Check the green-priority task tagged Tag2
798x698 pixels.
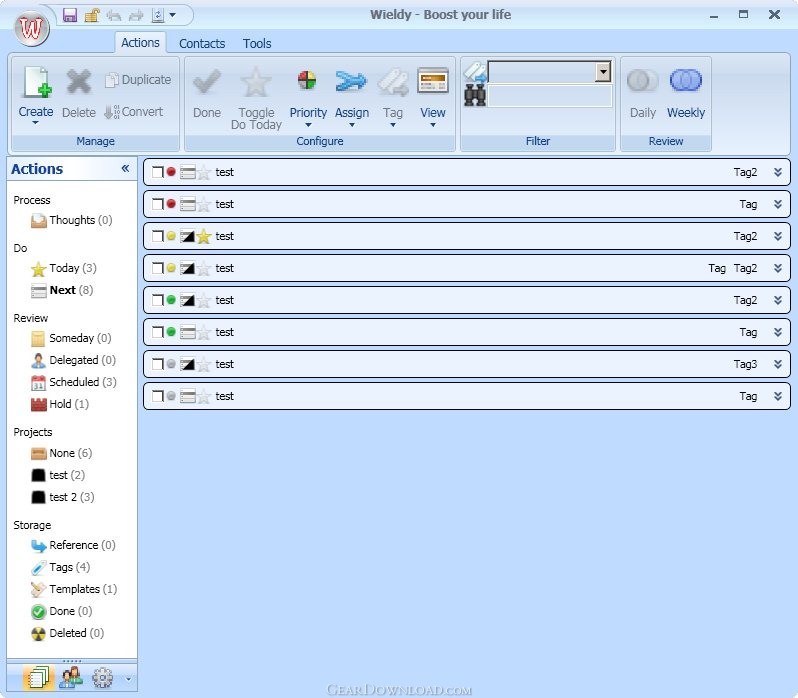tap(158, 300)
